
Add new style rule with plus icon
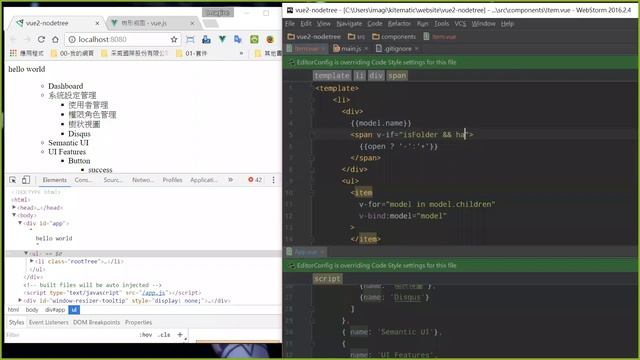click(180, 335)
